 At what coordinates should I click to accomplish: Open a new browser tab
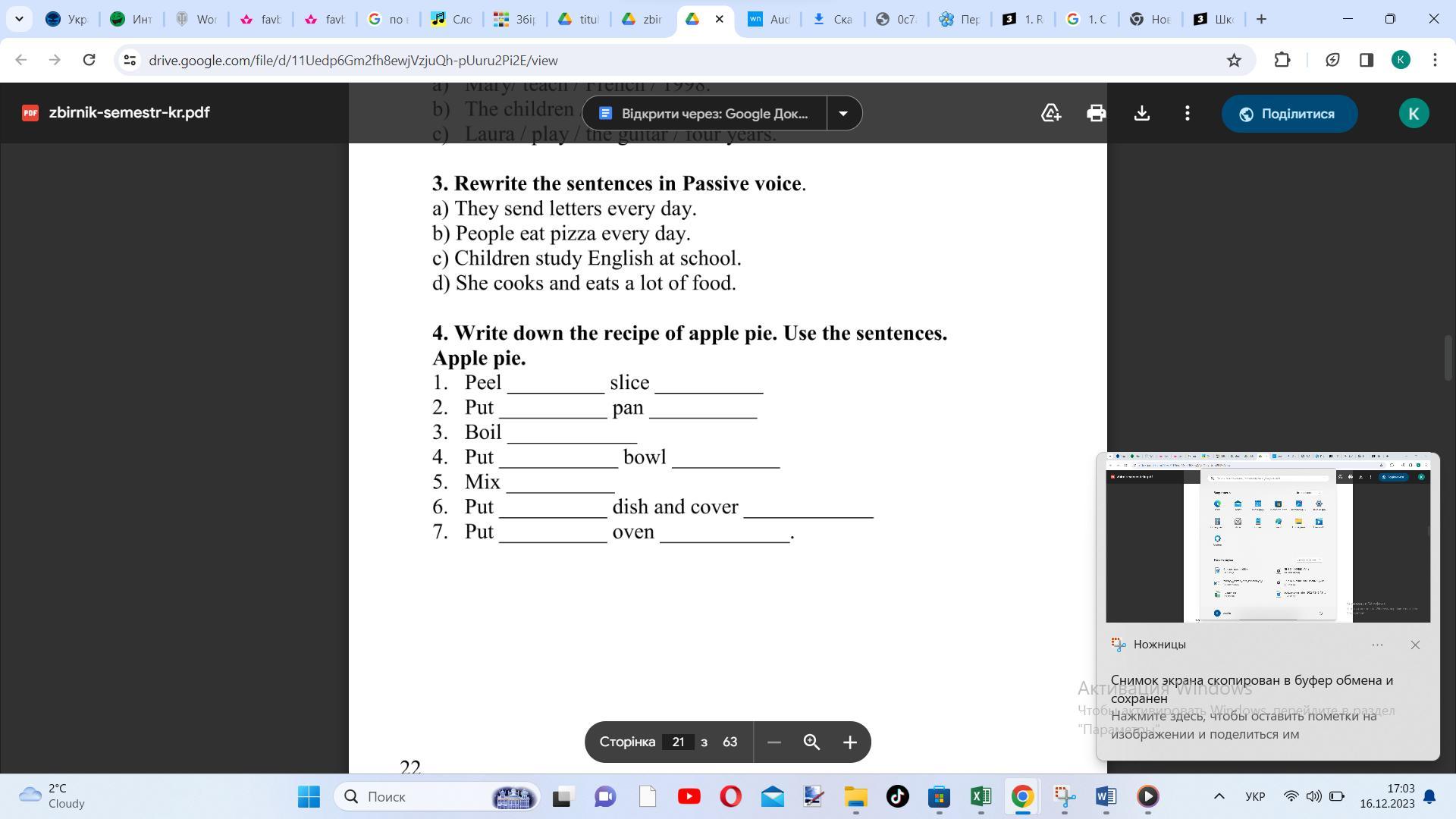point(1261,19)
